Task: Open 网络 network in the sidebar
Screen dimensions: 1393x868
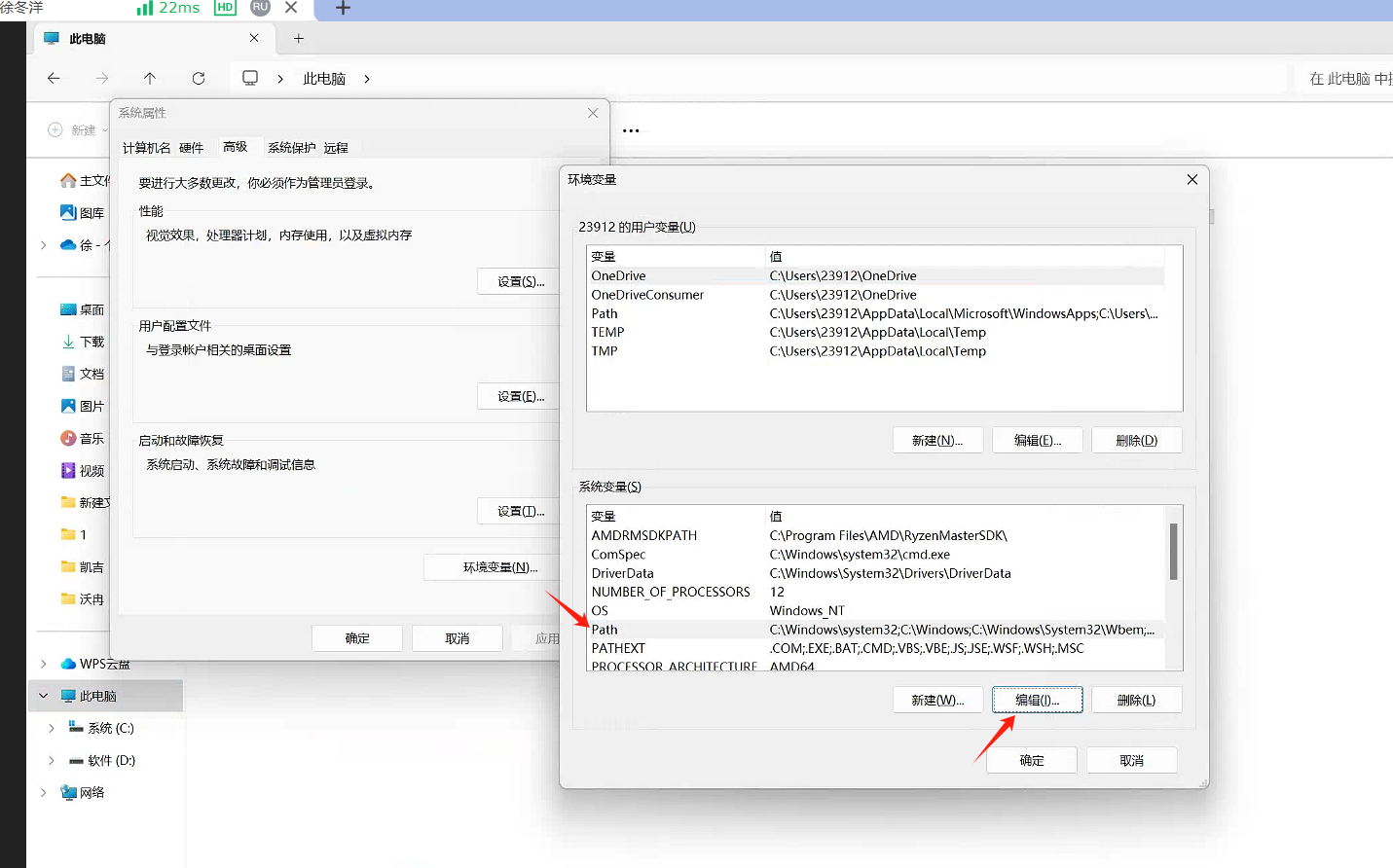Action: 83,792
